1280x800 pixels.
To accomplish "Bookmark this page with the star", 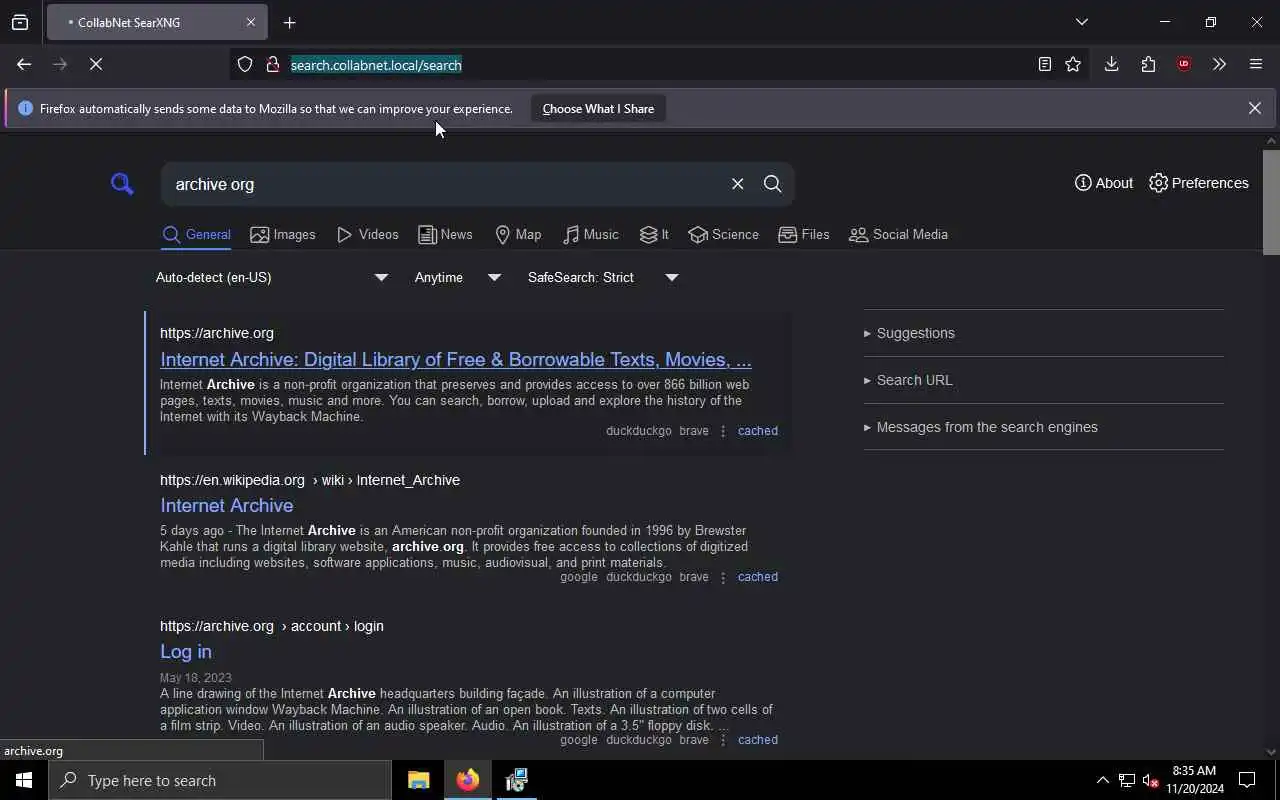I will (x=1073, y=65).
